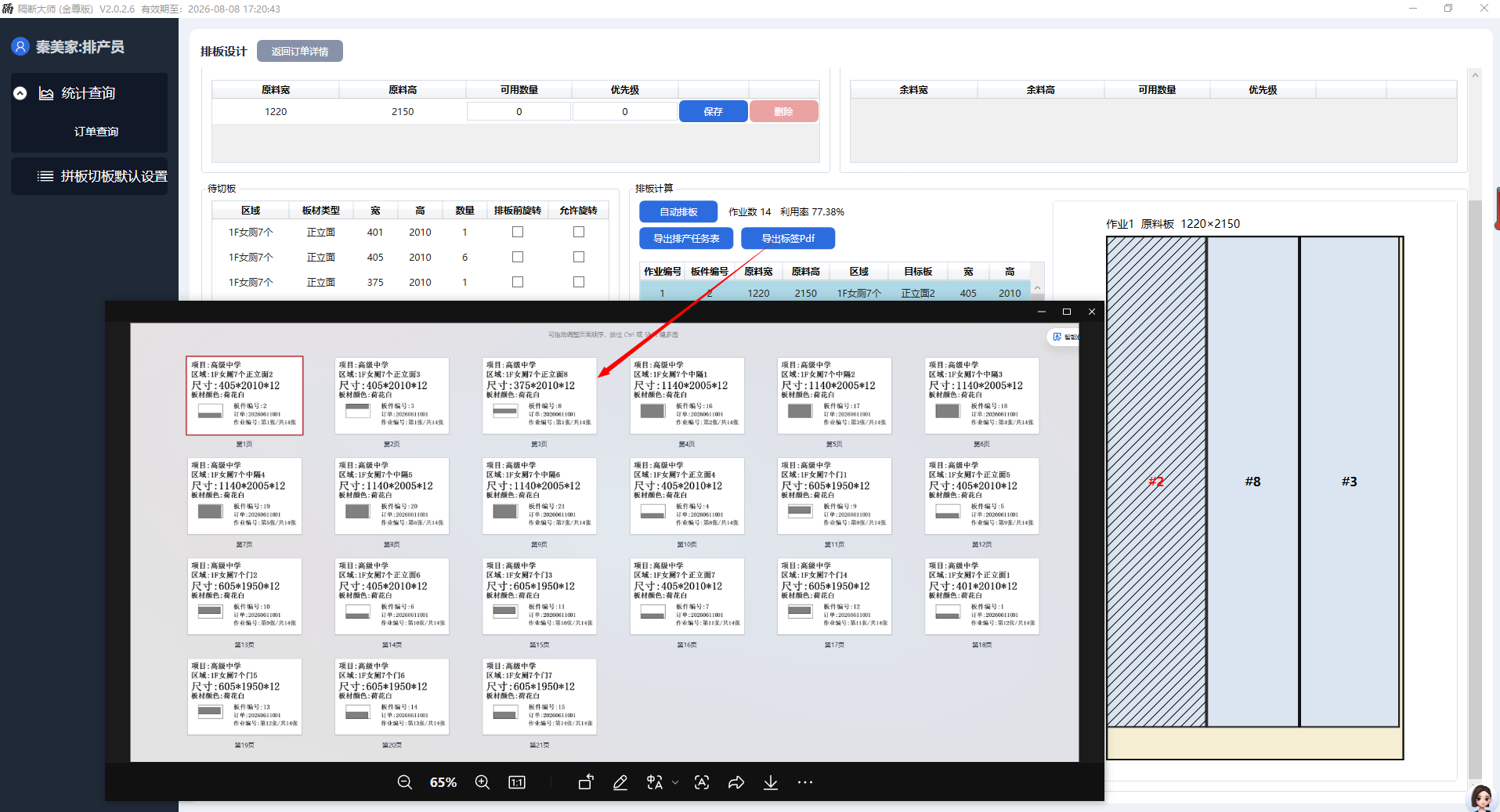1500x812 pixels.
Task: Select the highlighted job row with 正立面2
Action: (834, 293)
